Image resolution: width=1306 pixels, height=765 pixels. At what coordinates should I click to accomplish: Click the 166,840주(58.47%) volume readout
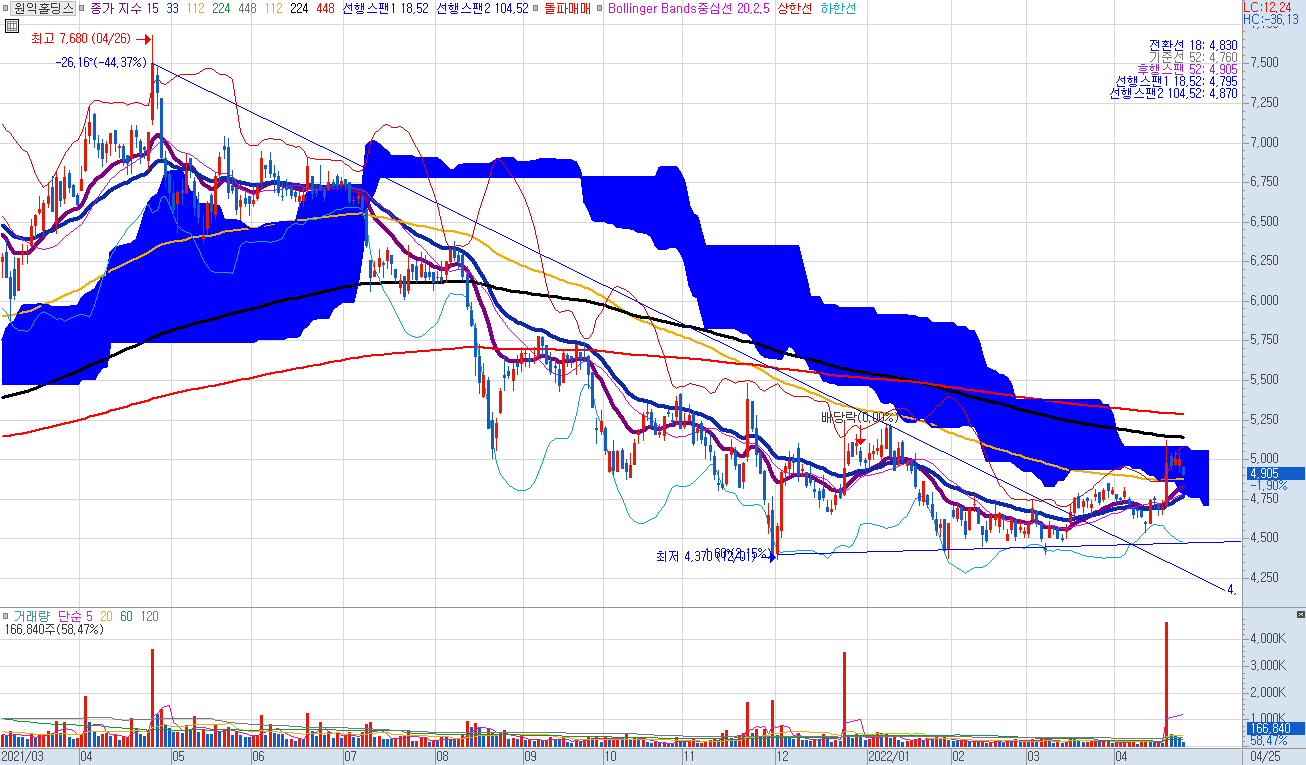pyautogui.click(x=55, y=630)
